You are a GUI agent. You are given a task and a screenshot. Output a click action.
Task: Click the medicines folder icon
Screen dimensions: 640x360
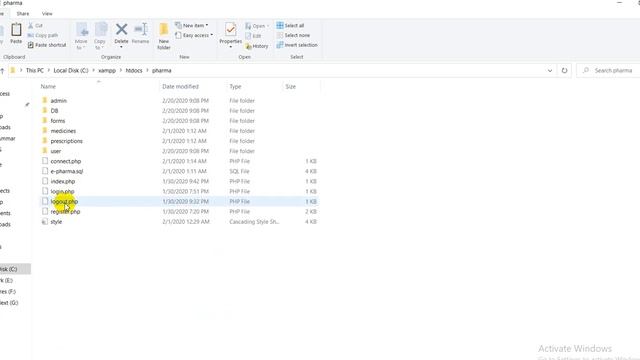(x=45, y=131)
